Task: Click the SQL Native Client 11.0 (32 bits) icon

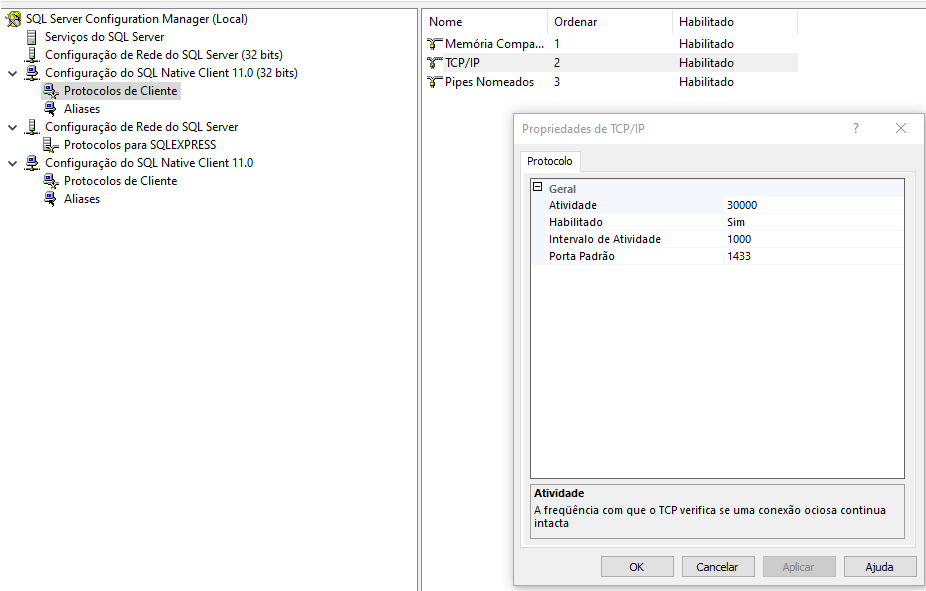Action: [x=32, y=73]
